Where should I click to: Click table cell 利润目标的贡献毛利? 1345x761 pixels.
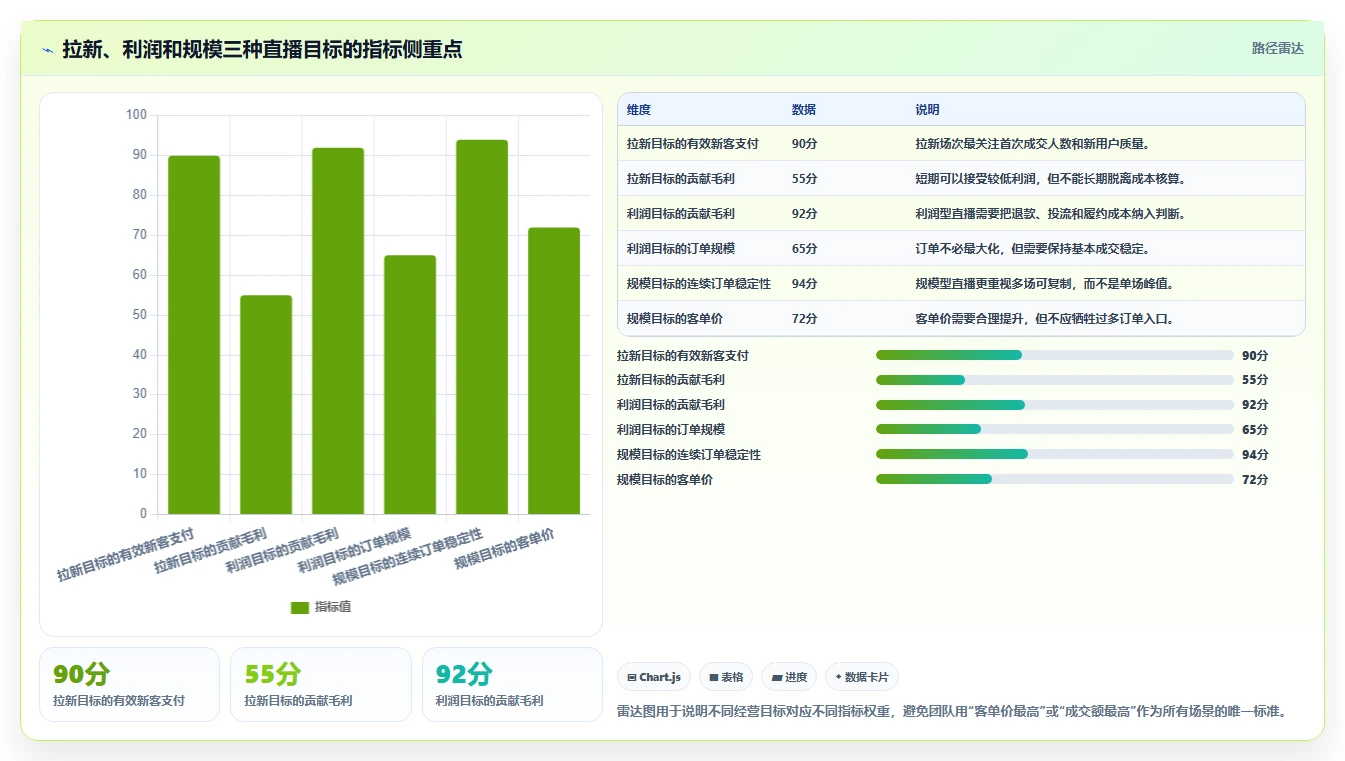681,214
